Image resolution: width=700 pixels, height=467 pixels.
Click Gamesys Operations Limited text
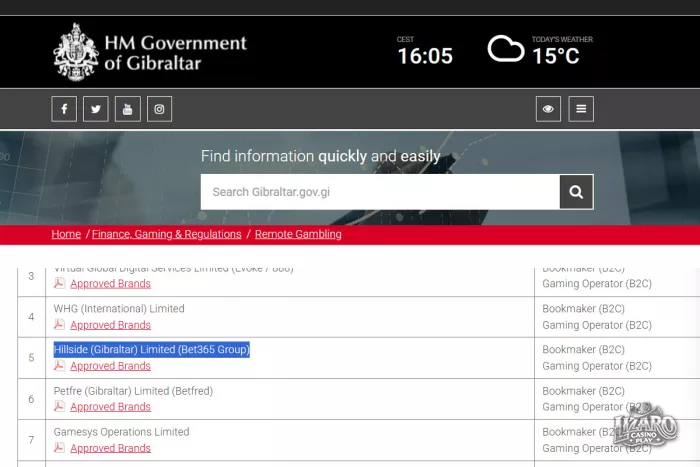(121, 432)
